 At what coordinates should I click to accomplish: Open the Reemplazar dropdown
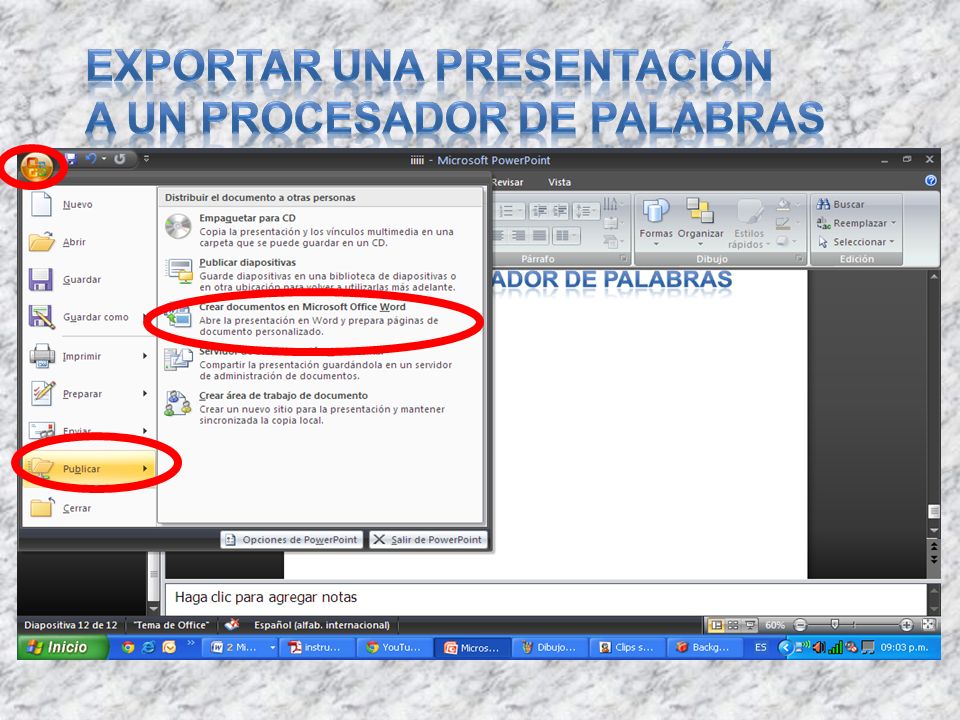pyautogui.click(x=856, y=223)
